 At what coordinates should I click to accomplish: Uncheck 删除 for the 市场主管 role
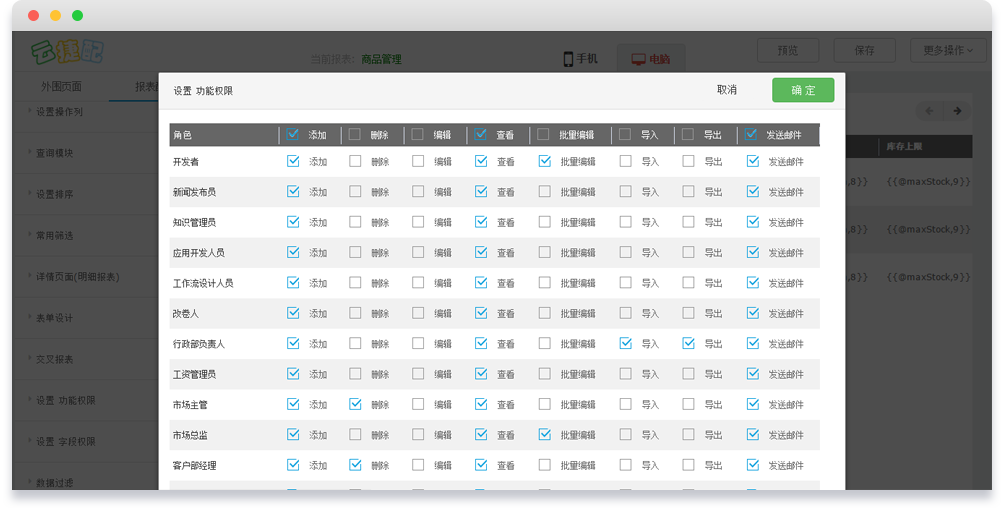click(x=355, y=404)
